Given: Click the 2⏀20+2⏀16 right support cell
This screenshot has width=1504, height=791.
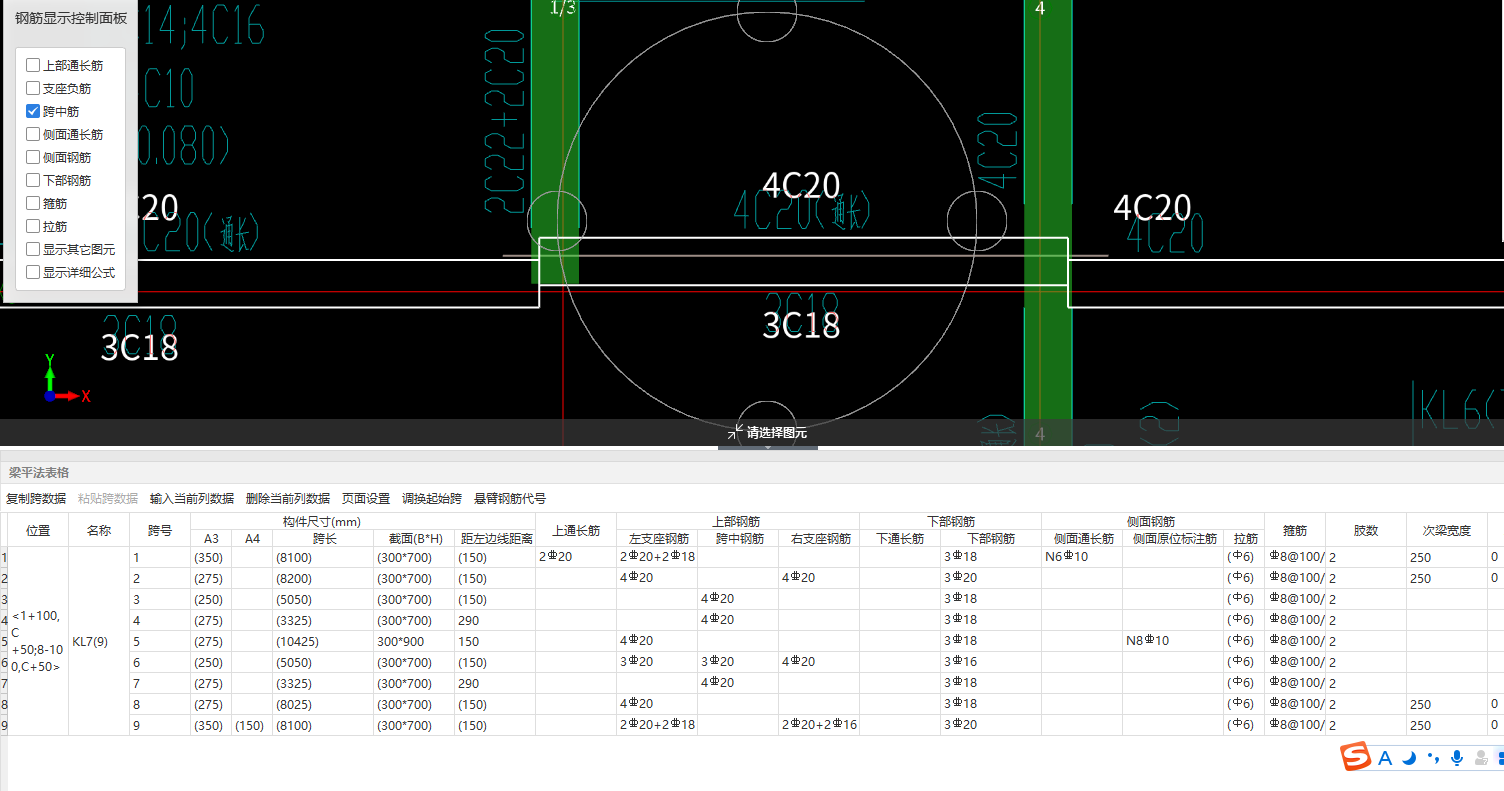Looking at the screenshot, I should pyautogui.click(x=819, y=725).
